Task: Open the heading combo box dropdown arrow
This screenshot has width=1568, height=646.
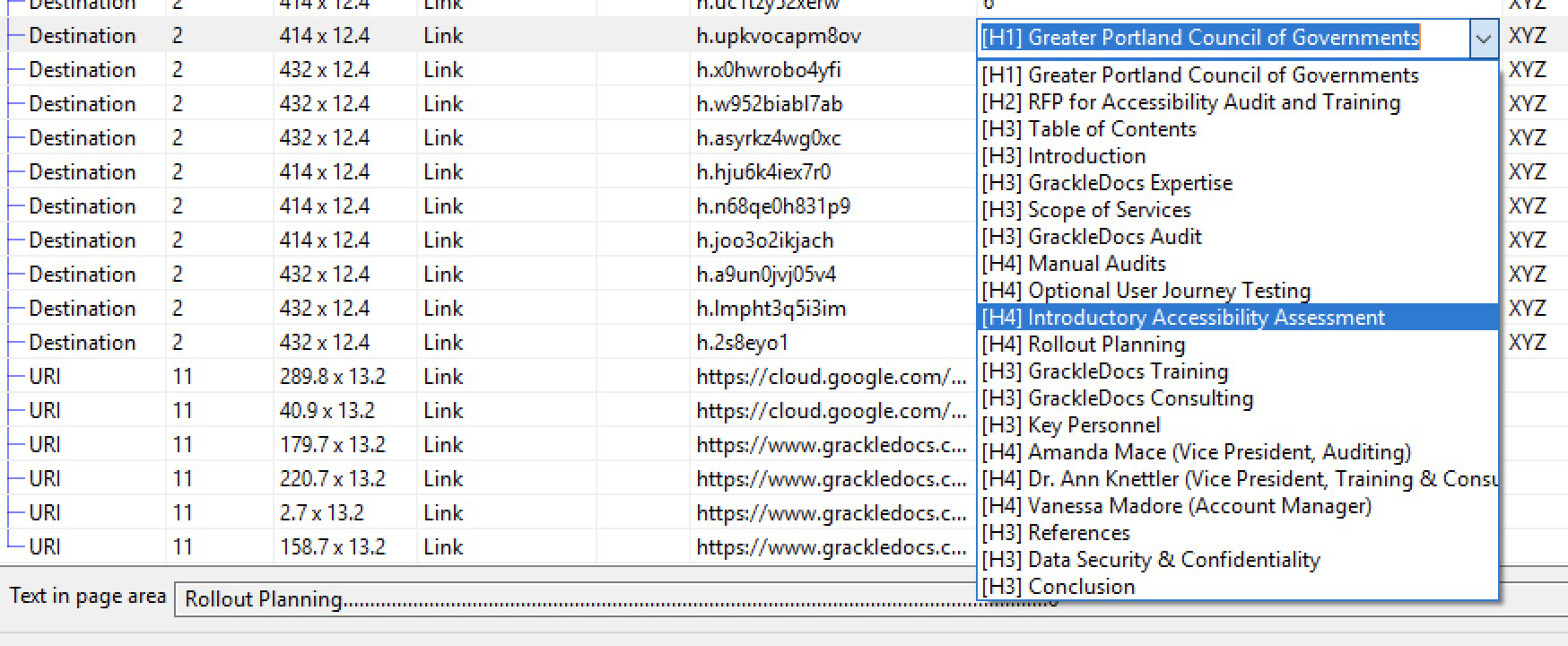Action: [1484, 39]
